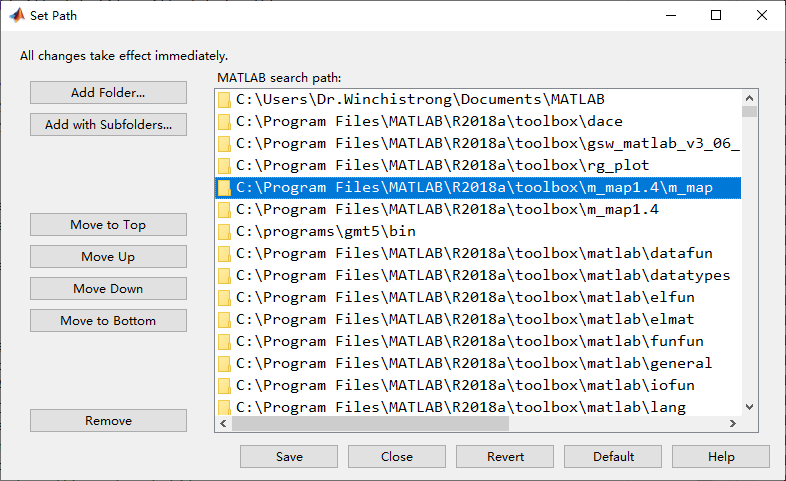The image size is (786, 481).
Task: Move selected path to top
Action: 108,225
